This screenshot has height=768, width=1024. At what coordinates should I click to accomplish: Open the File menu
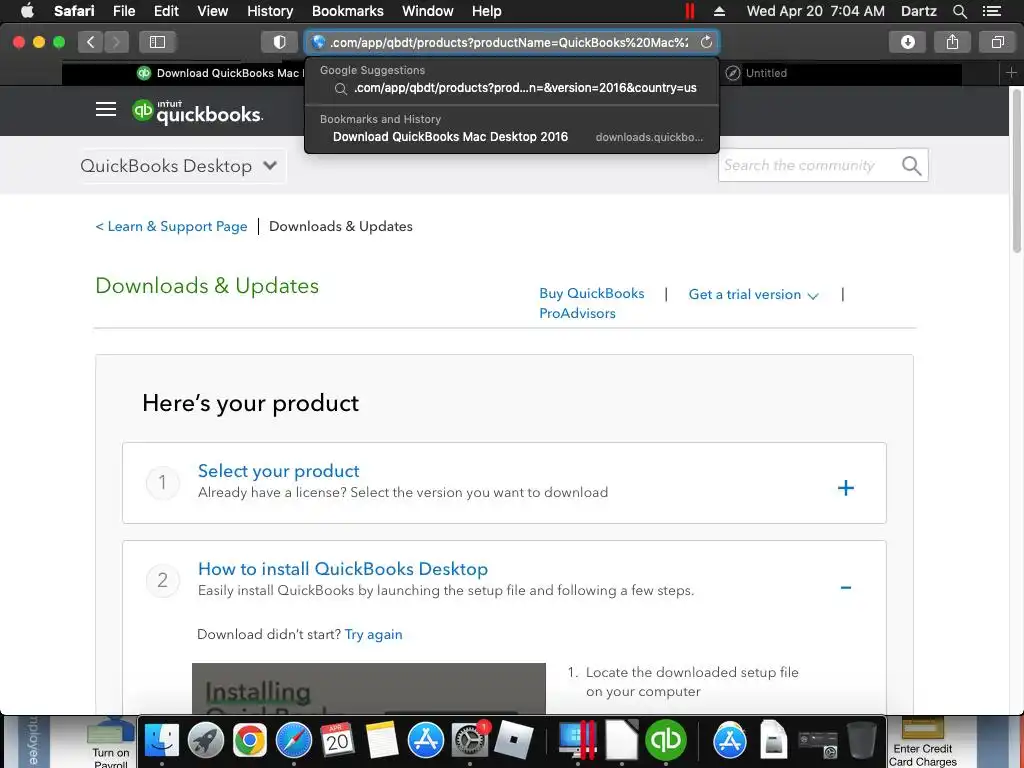click(x=123, y=11)
